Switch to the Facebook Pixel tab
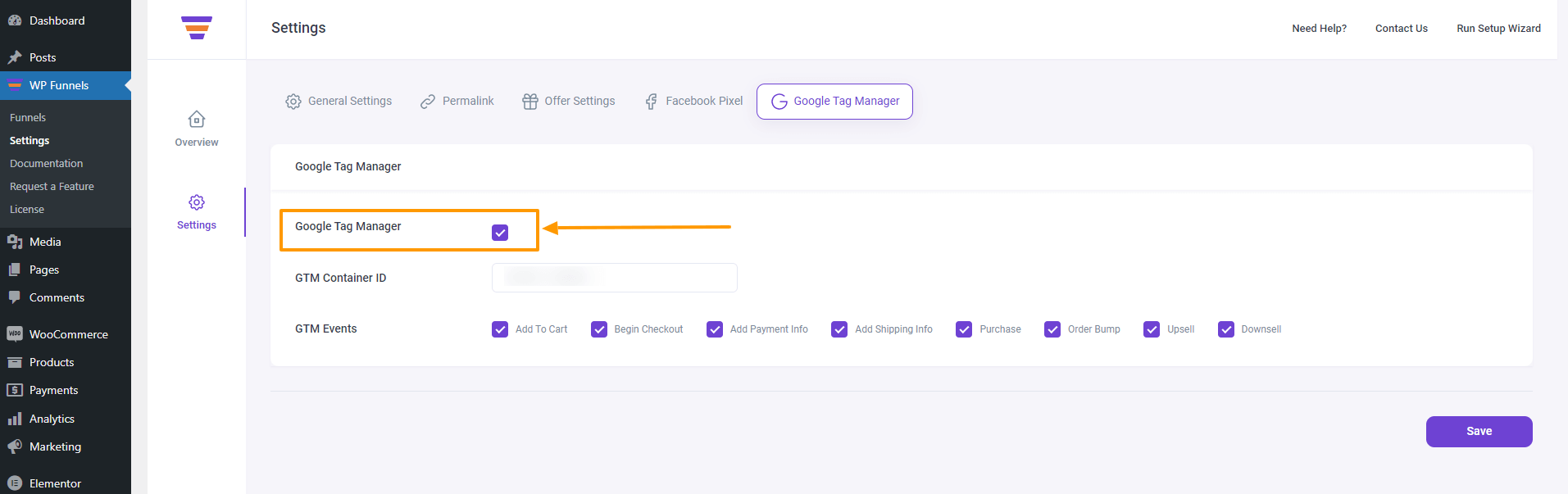This screenshot has height=494, width=1568. 693,102
